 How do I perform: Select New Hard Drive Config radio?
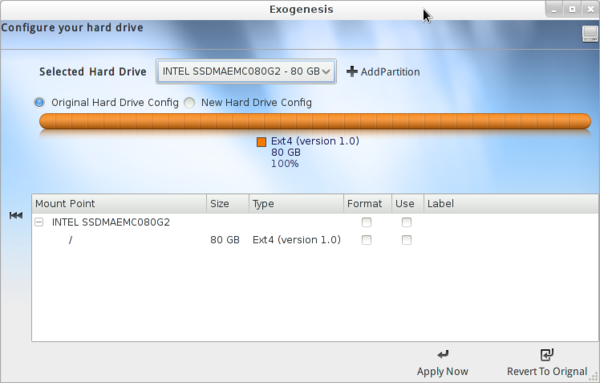(x=189, y=103)
